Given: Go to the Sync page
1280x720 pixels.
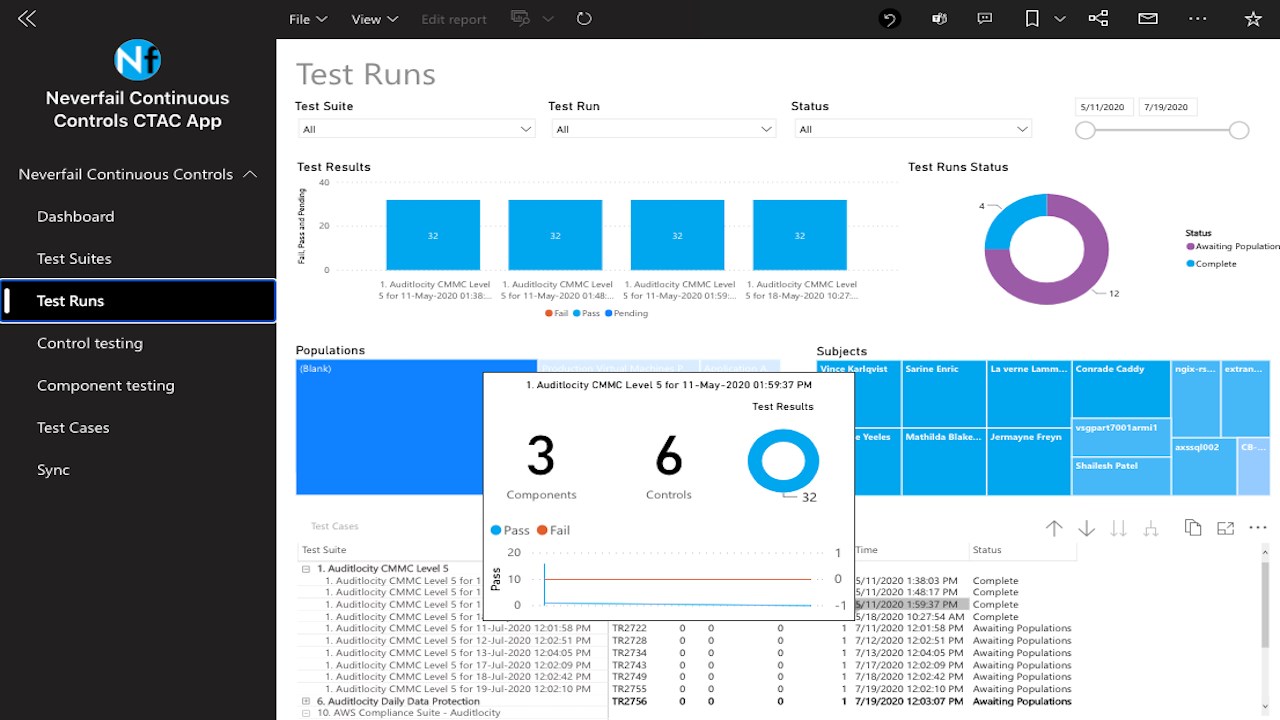Looking at the screenshot, I should pyautogui.click(x=54, y=470).
